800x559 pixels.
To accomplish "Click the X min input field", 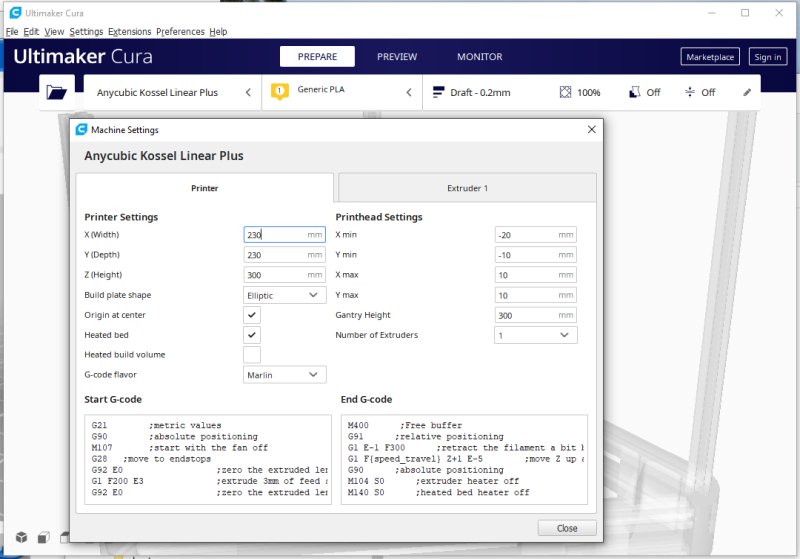I will (536, 235).
